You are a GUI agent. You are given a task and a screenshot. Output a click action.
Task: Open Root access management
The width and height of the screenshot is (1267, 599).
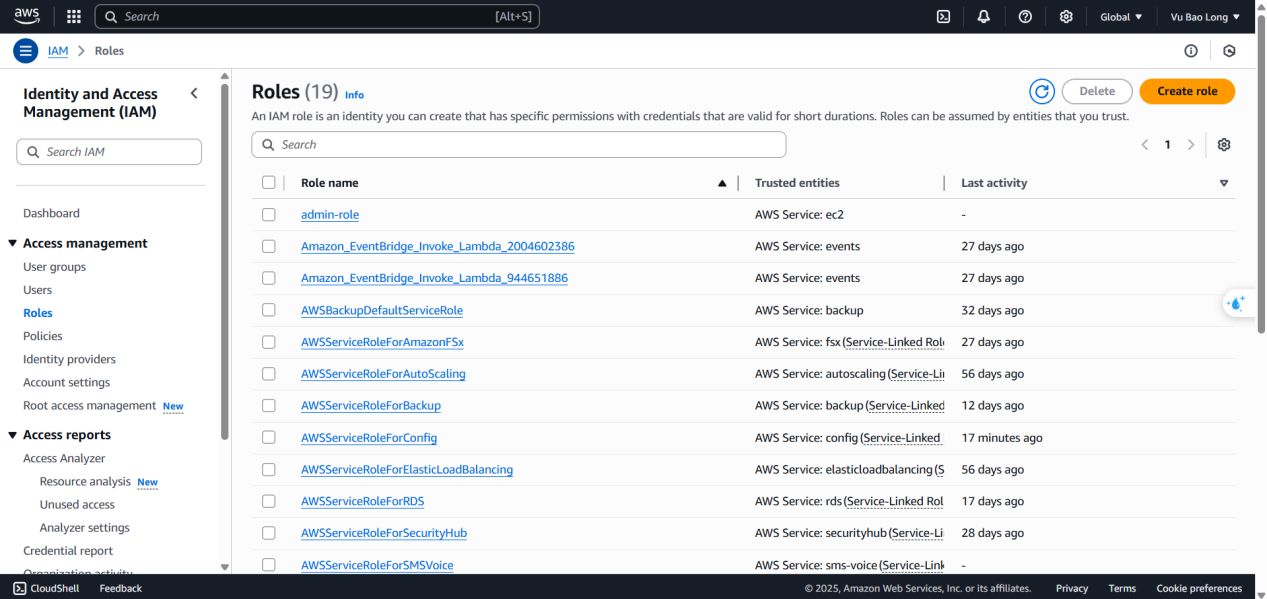89,405
